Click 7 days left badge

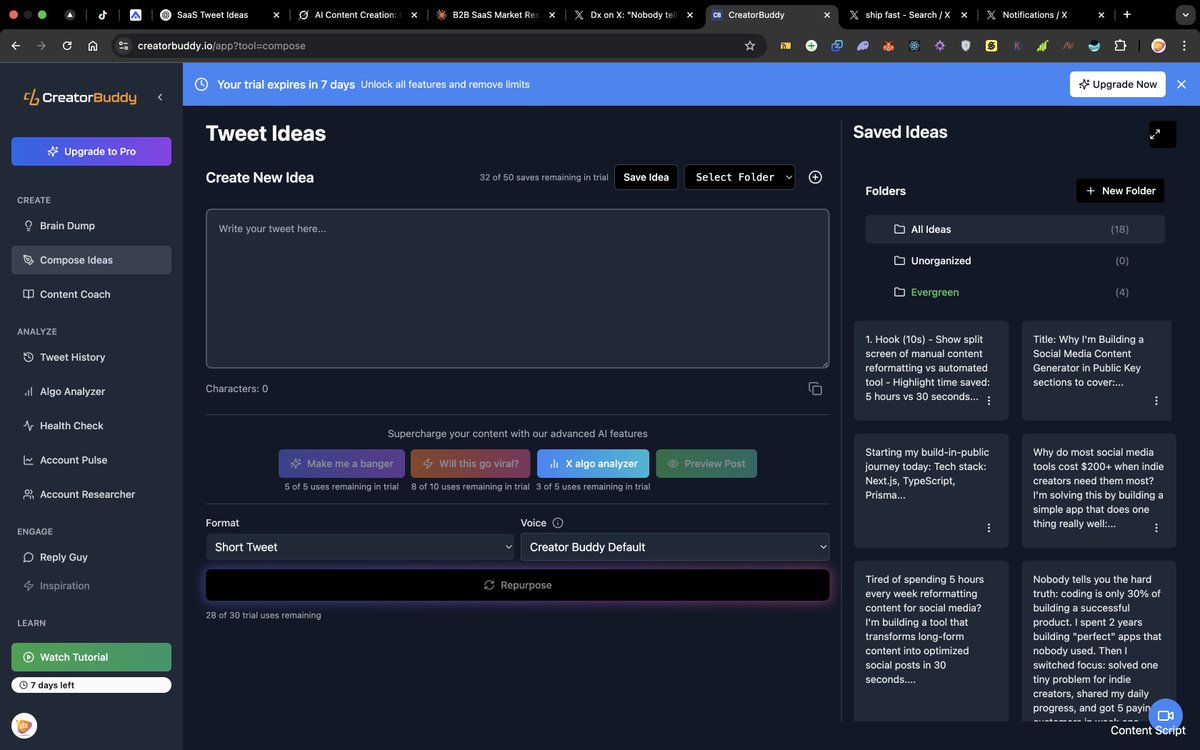(x=91, y=685)
